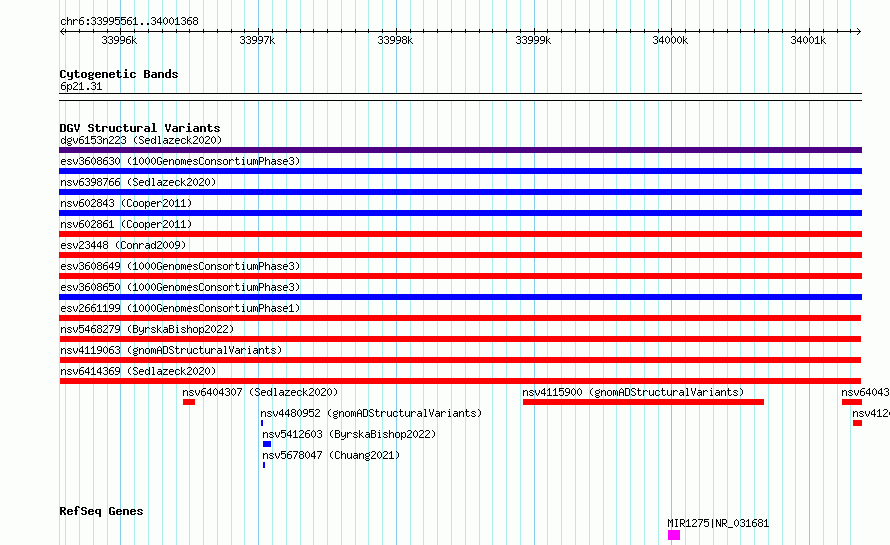Click the left arrow end of ruler

coord(62,31)
